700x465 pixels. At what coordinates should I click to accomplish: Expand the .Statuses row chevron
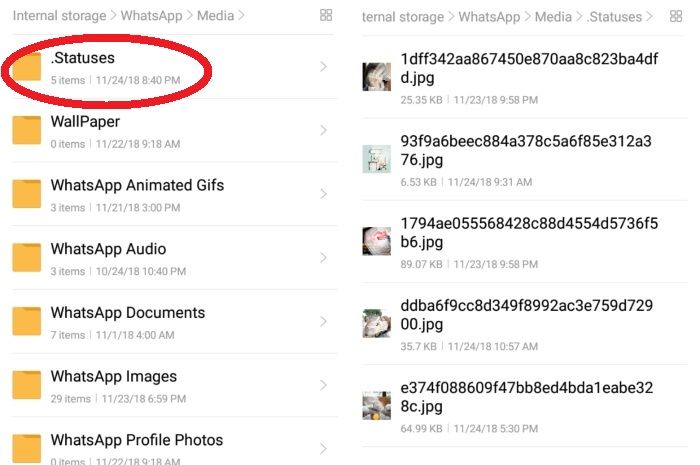pyautogui.click(x=324, y=66)
